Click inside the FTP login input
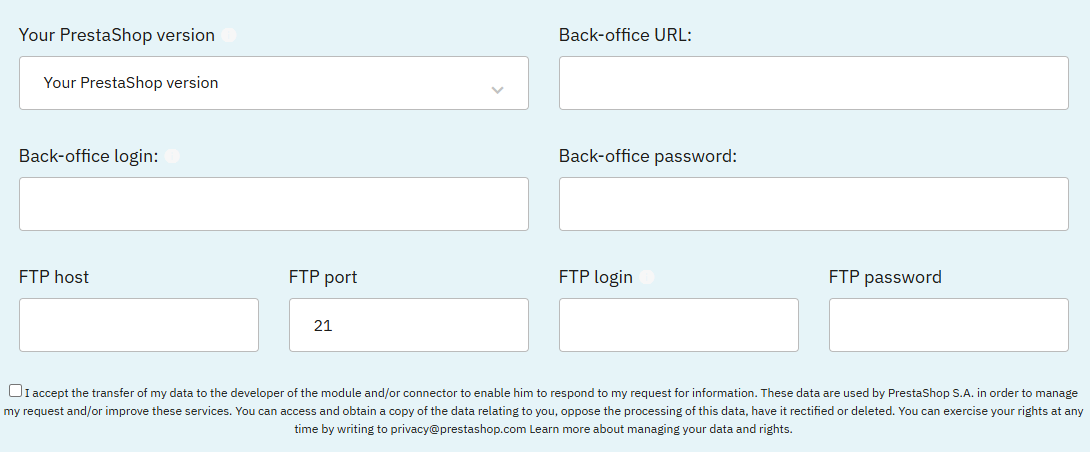The width and height of the screenshot is (1090, 452). 678,325
